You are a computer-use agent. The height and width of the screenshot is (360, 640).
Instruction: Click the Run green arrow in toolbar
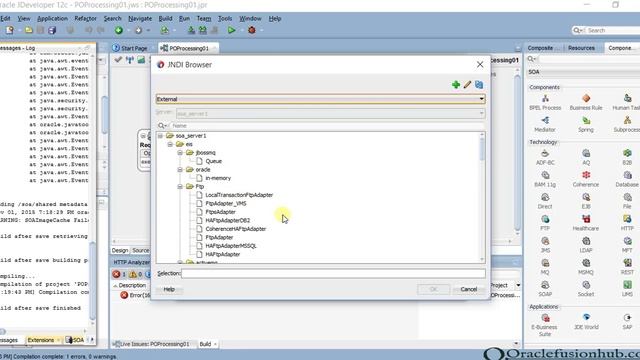click(x=231, y=30)
